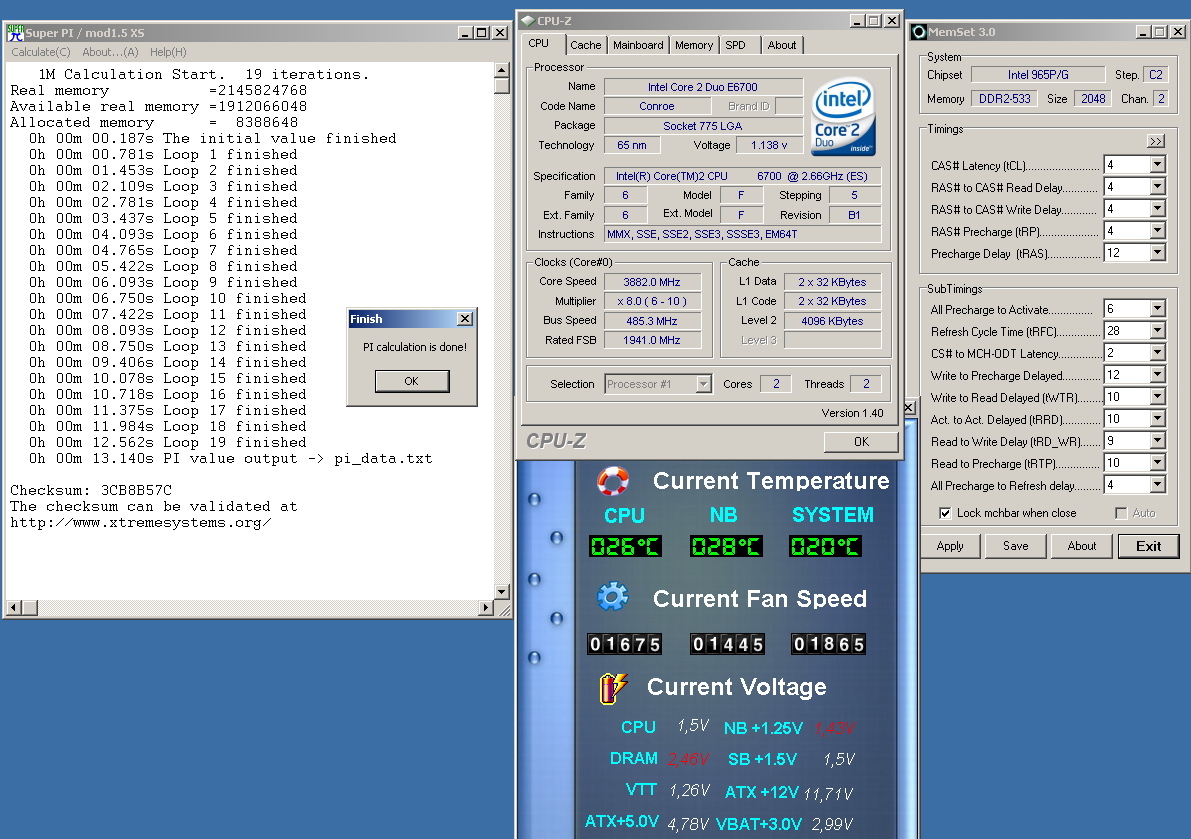Open Precharge Delay (tRAS) dropdown

[x=1157, y=253]
